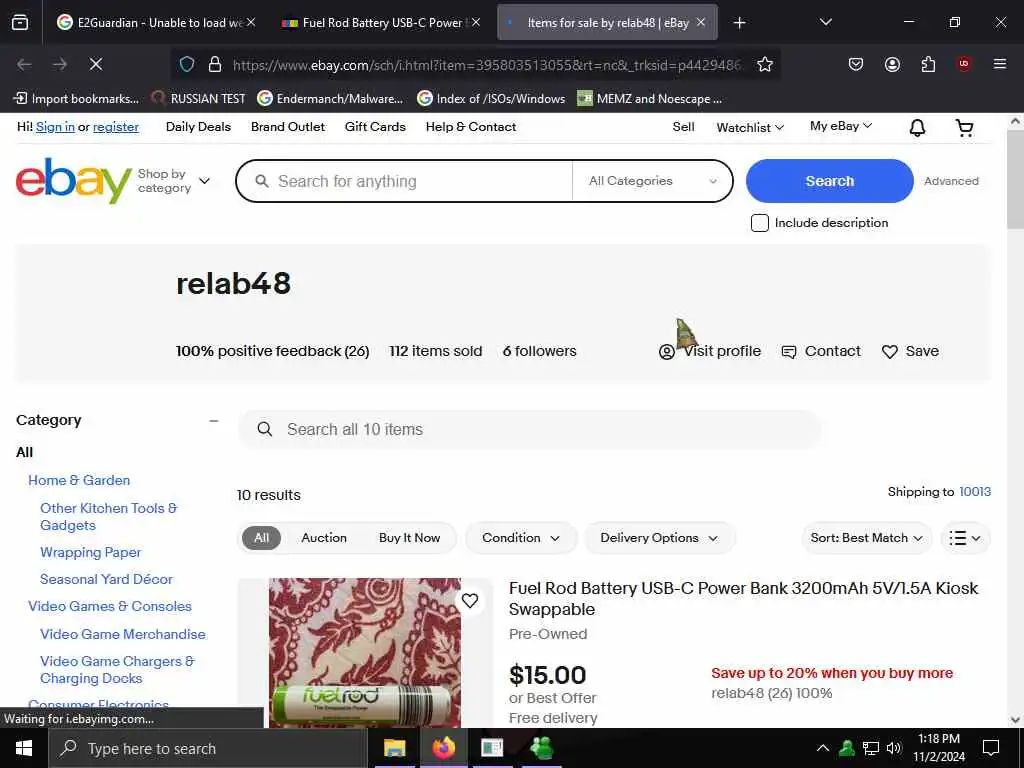Click the tracking protection shield icon
This screenshot has height=768, width=1024.
click(187, 64)
